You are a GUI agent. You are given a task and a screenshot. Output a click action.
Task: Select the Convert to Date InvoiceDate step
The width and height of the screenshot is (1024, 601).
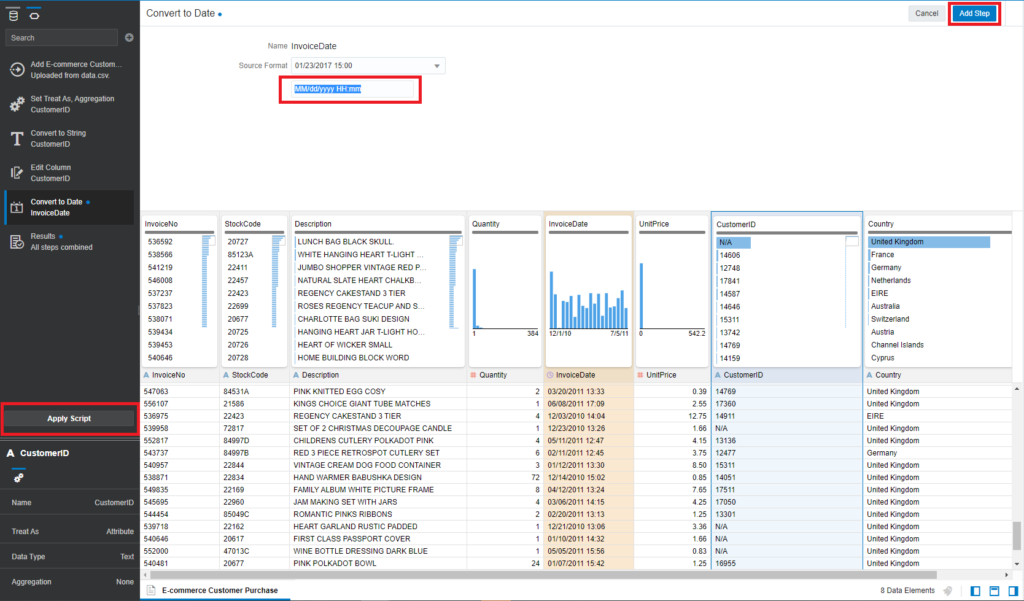tap(69, 208)
